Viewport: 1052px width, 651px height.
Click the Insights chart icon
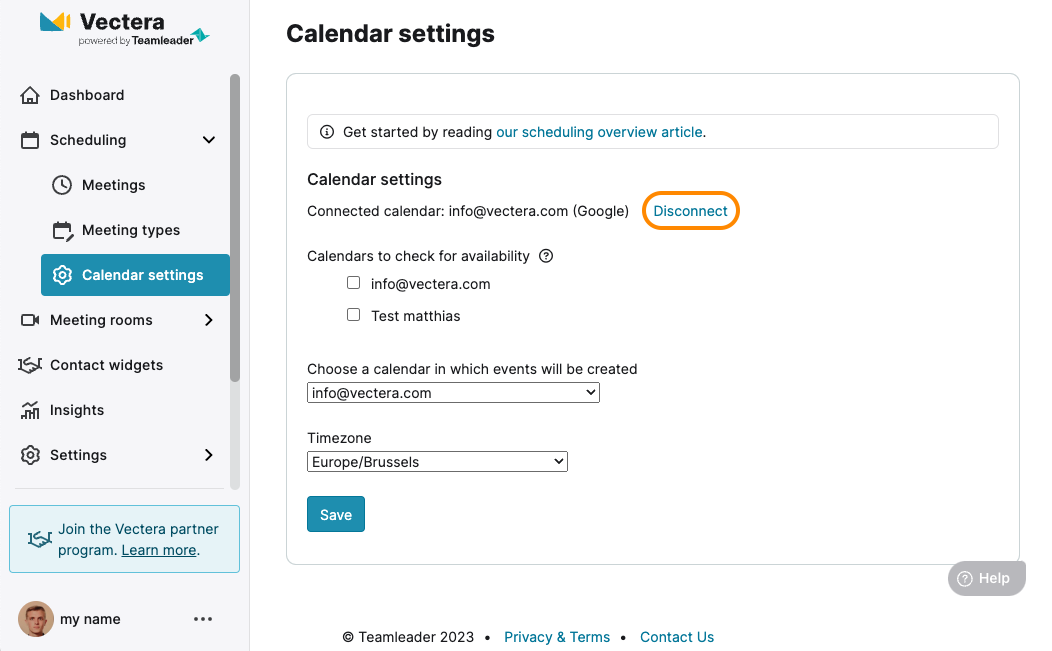[30, 410]
